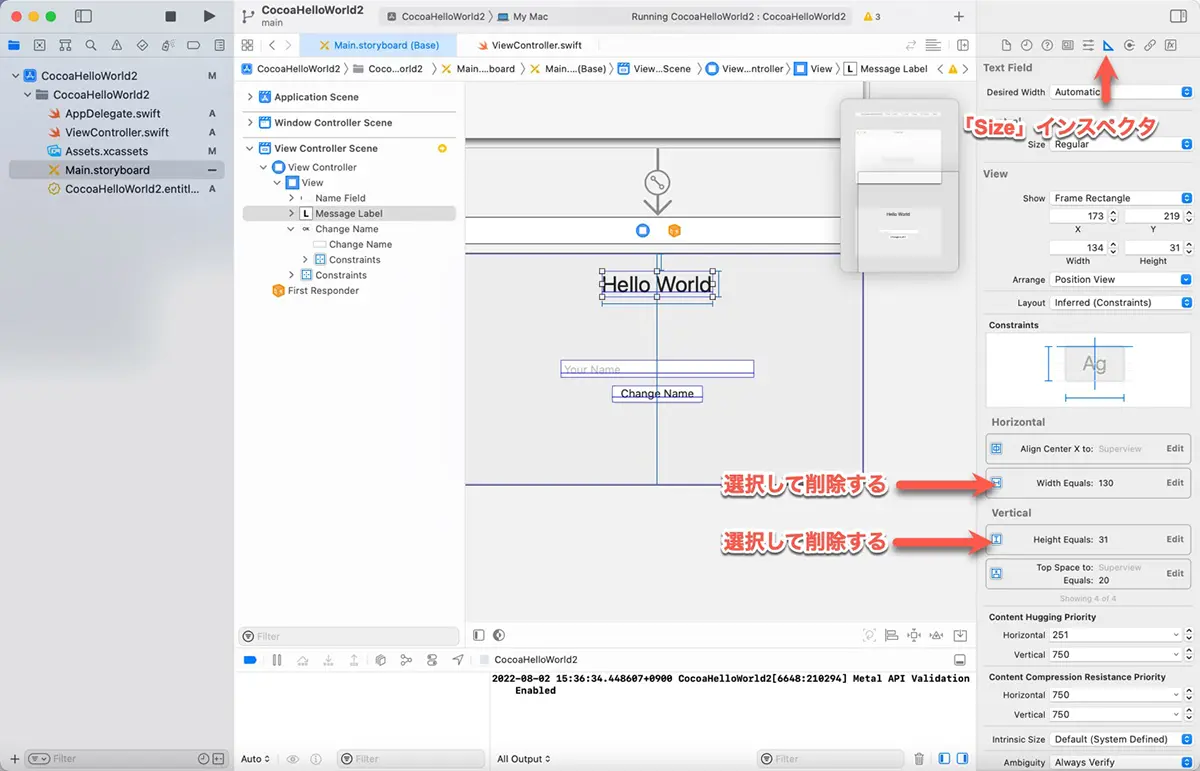Screen dimensions: 1200x771
Task: Toggle canvas appearance light/dark
Action: click(499, 635)
